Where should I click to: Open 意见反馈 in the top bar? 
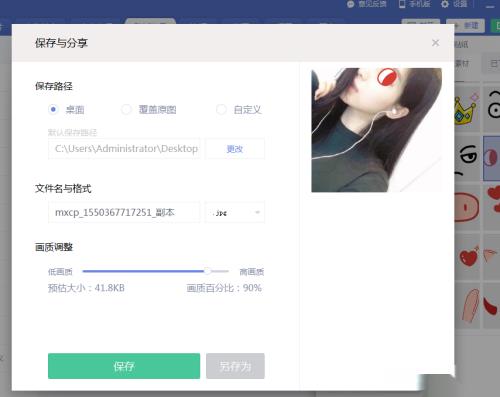coord(367,4)
